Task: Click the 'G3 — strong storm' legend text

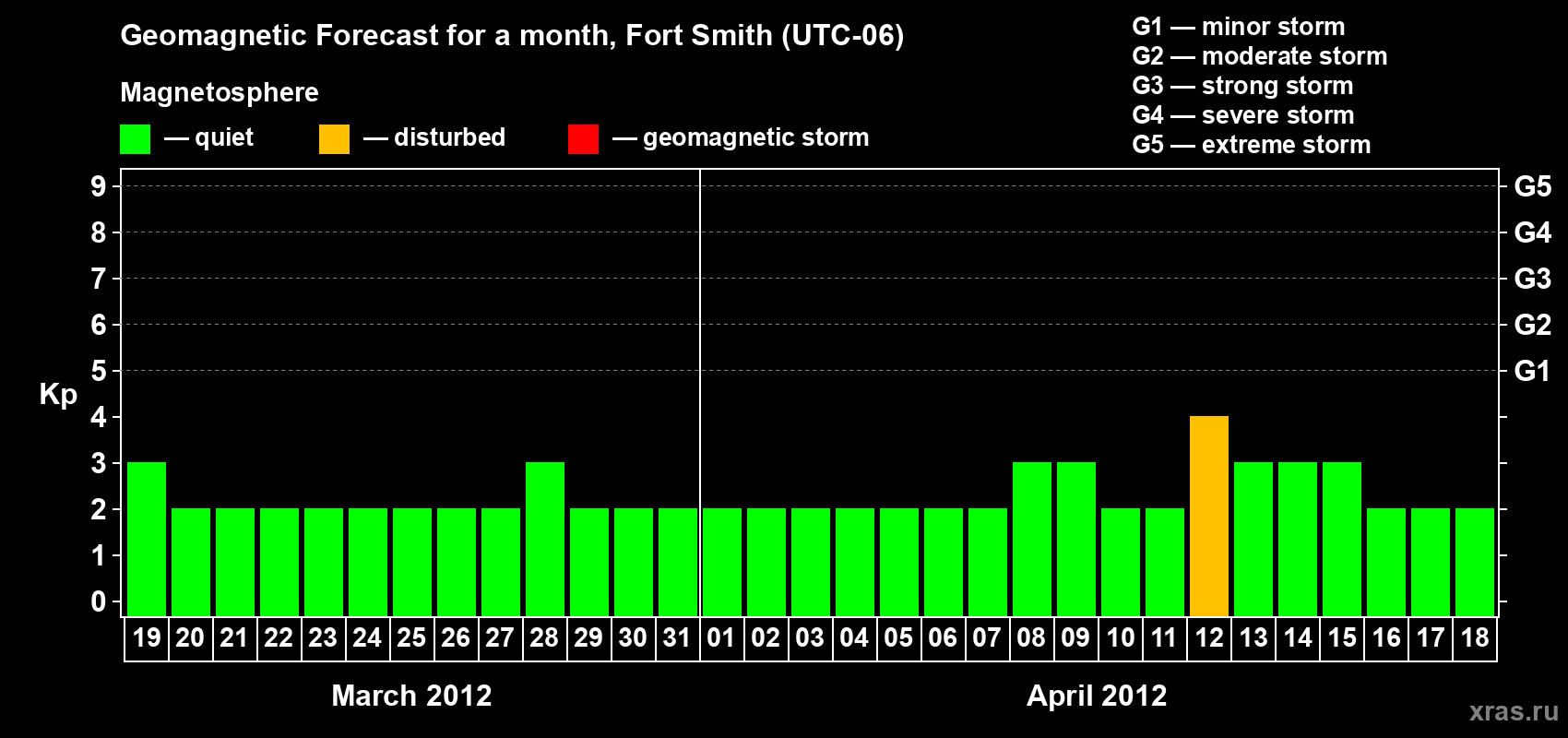Action: [x=1242, y=86]
